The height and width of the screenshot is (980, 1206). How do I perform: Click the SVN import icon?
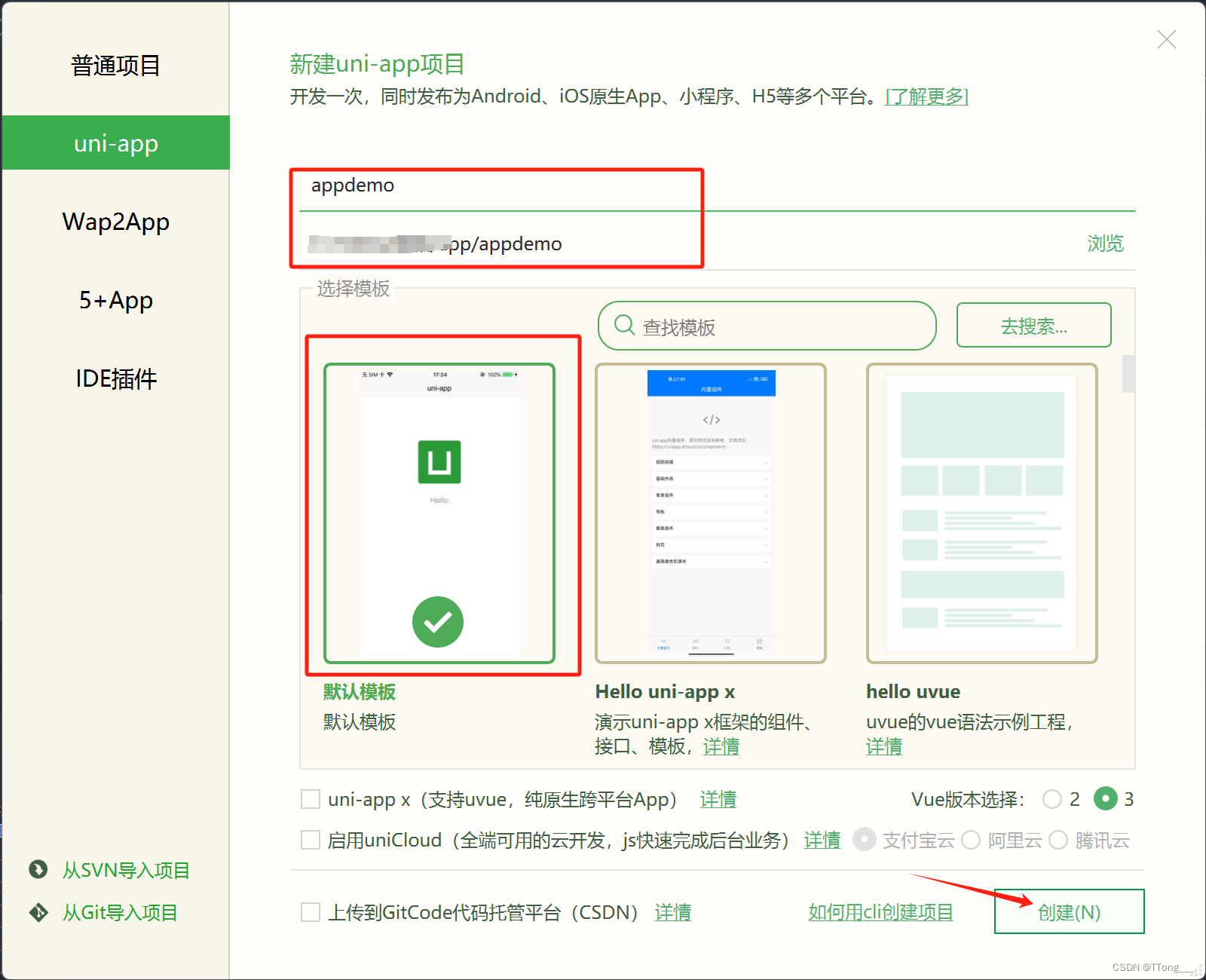coord(38,869)
